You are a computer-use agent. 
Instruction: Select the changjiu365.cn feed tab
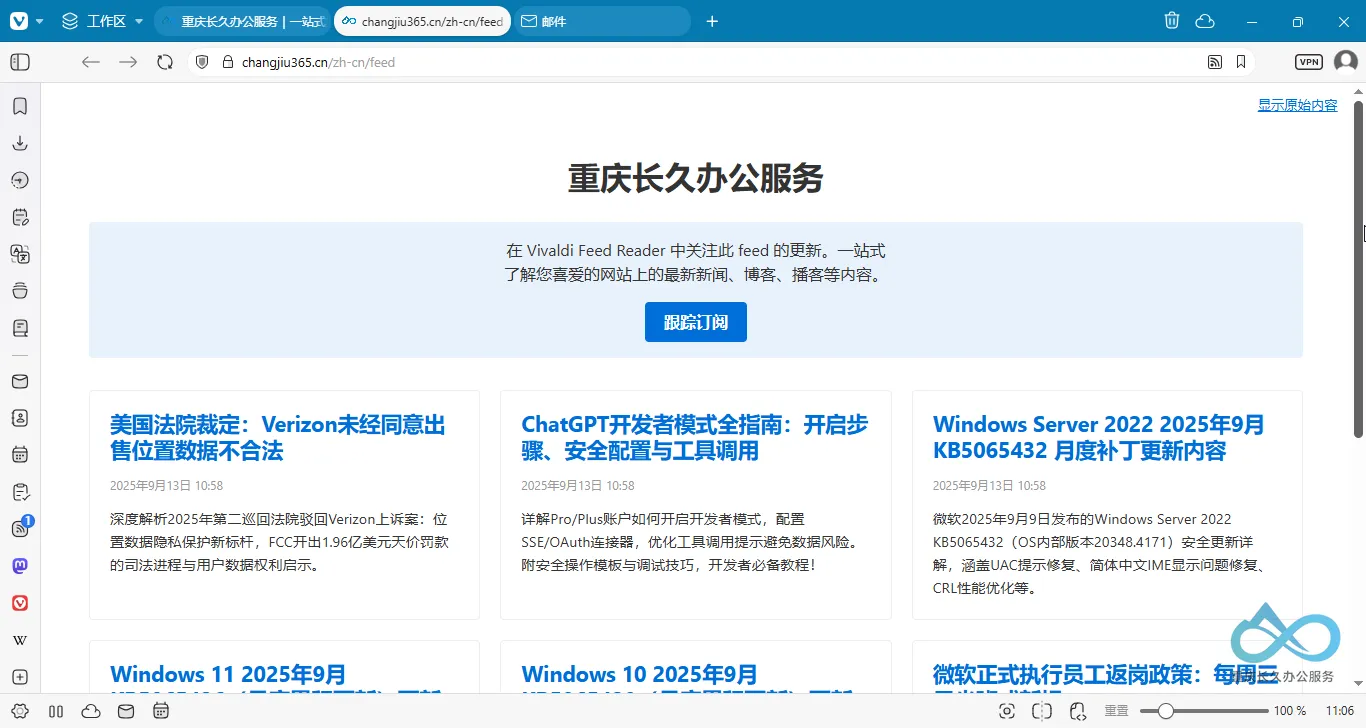(x=422, y=21)
